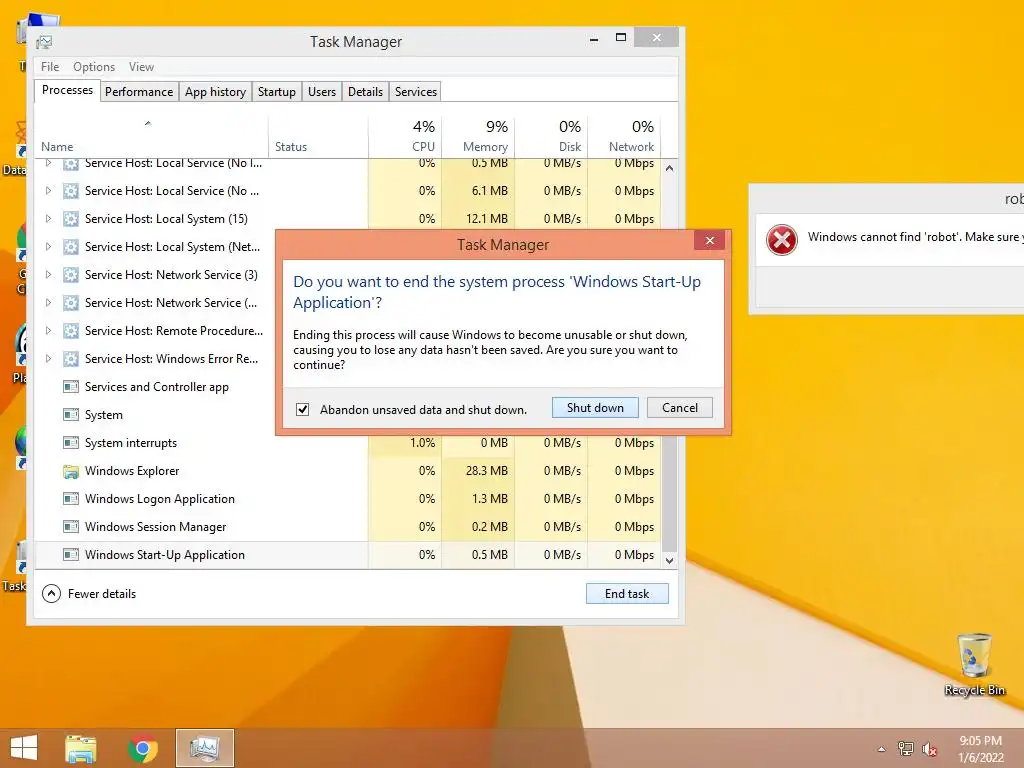Click the Windows Explorer folder icon

point(71,471)
